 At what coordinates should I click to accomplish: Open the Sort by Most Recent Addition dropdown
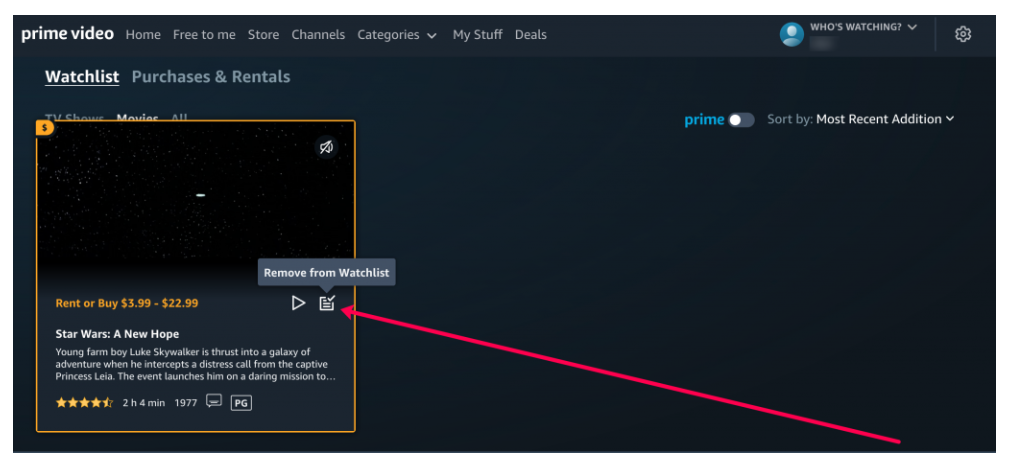click(860, 119)
